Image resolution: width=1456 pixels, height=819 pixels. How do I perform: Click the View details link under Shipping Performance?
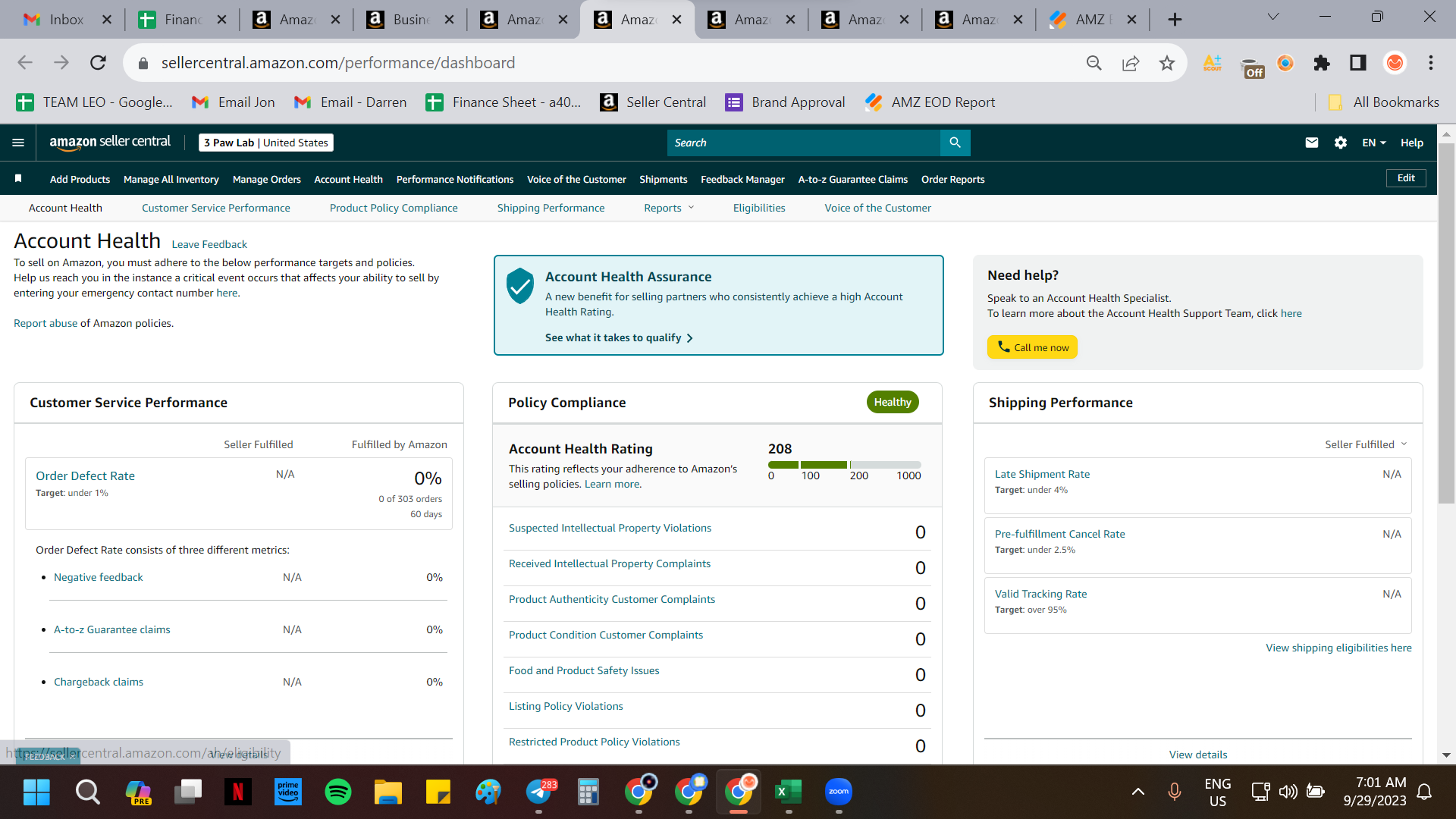(x=1197, y=755)
